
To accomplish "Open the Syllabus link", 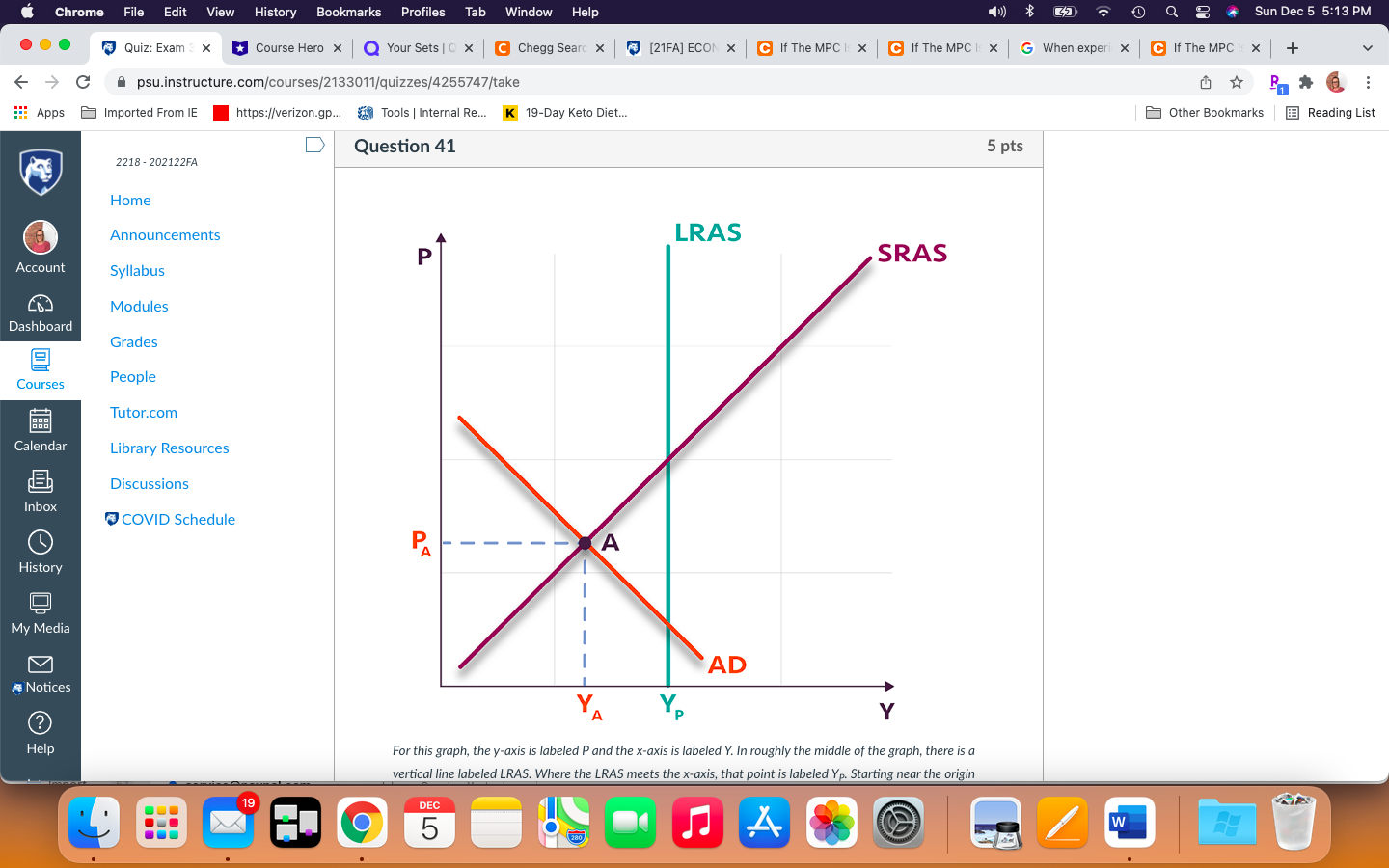I will [x=137, y=271].
